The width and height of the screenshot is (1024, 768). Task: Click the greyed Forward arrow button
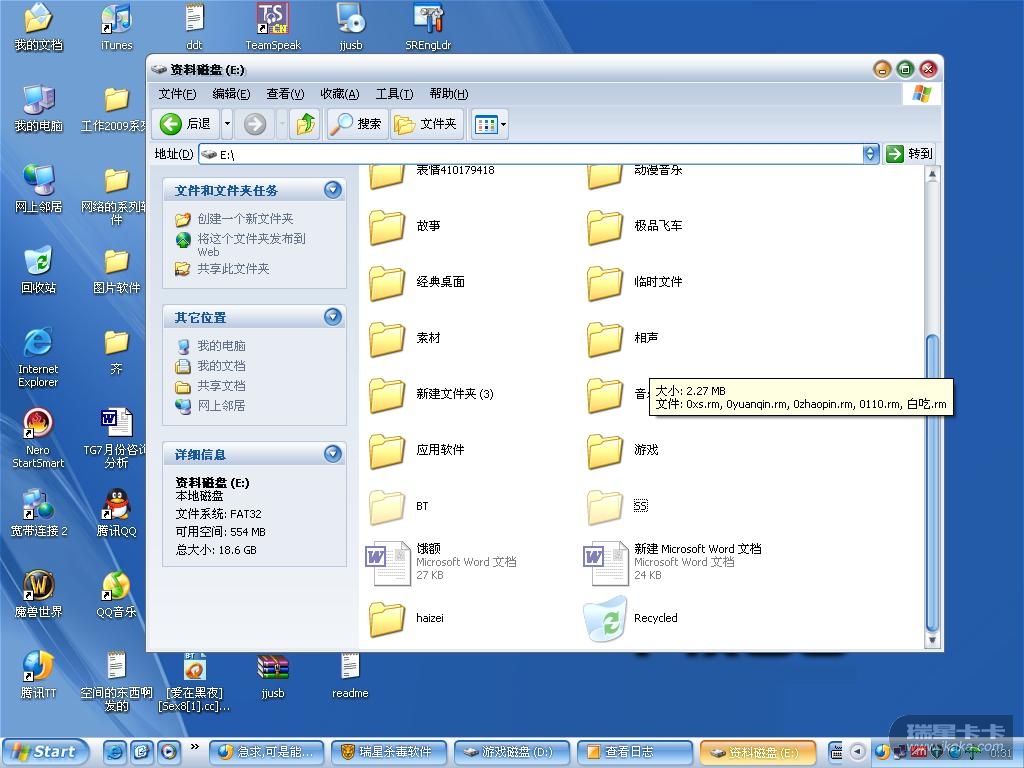255,124
